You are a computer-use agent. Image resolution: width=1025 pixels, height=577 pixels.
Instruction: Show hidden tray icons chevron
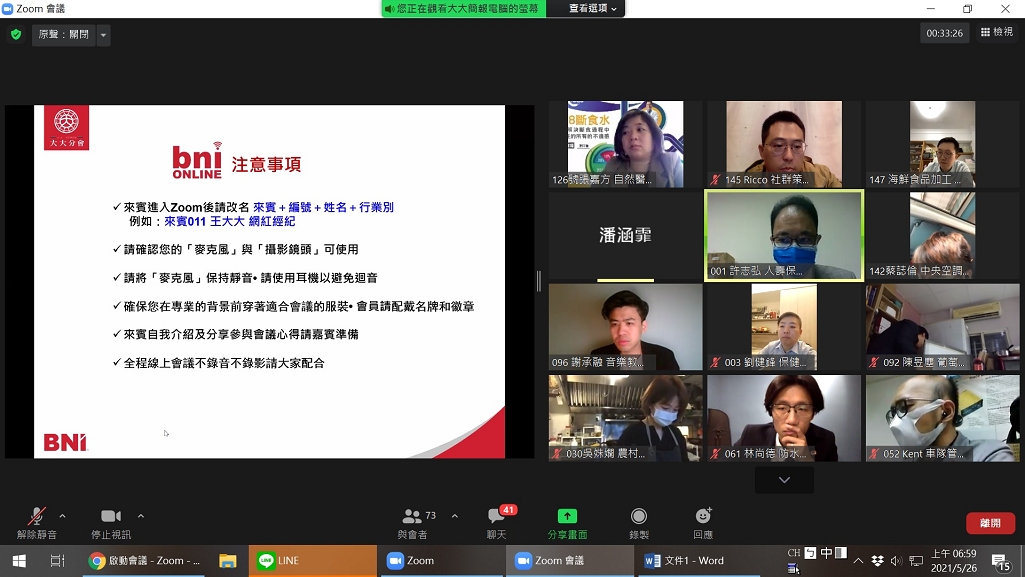(858, 561)
